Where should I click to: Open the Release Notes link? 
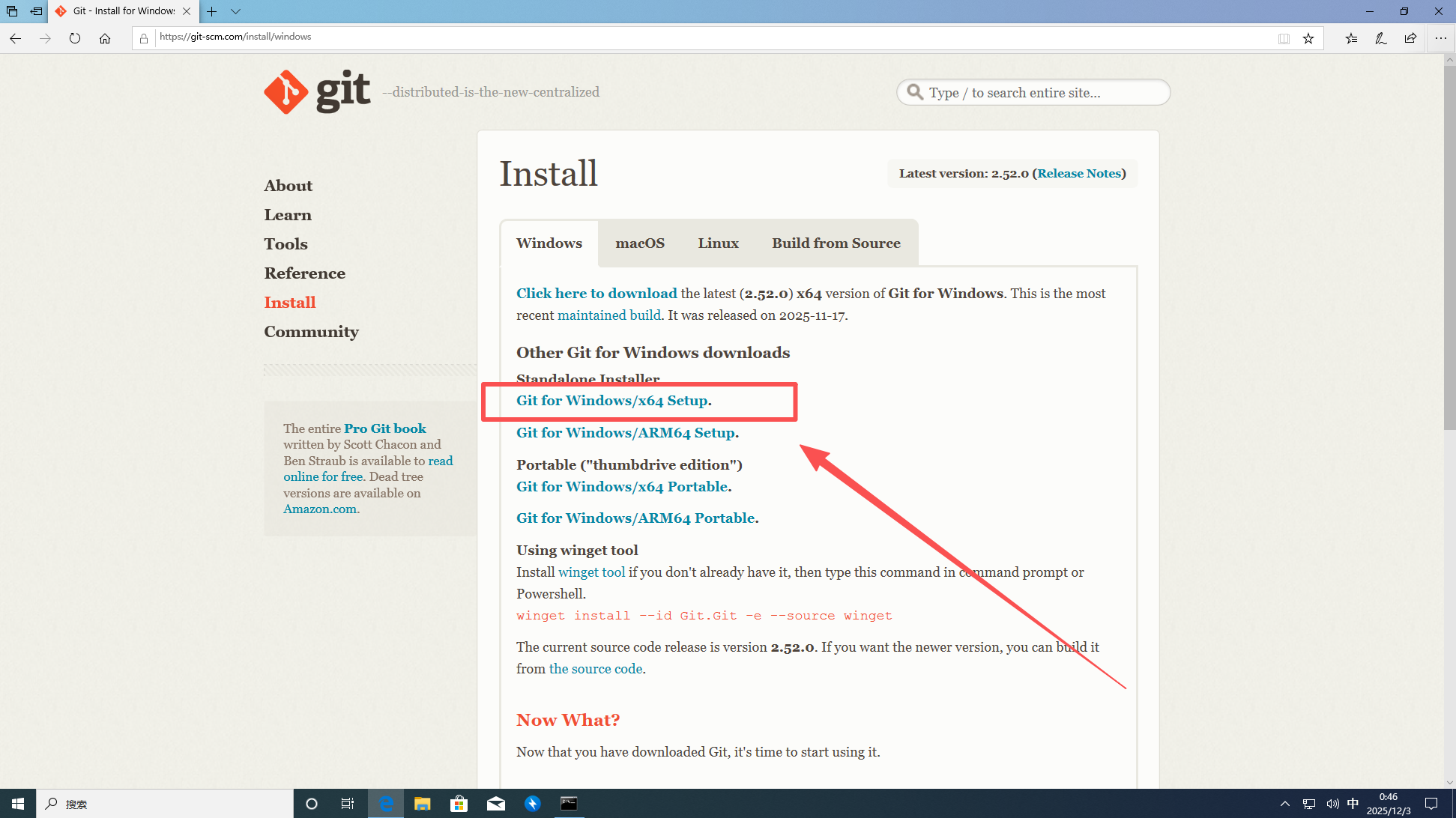1079,174
